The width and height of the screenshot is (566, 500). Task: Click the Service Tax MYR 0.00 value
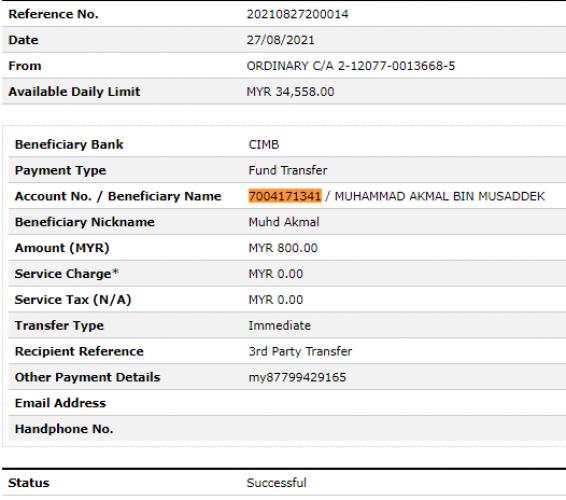(x=276, y=300)
